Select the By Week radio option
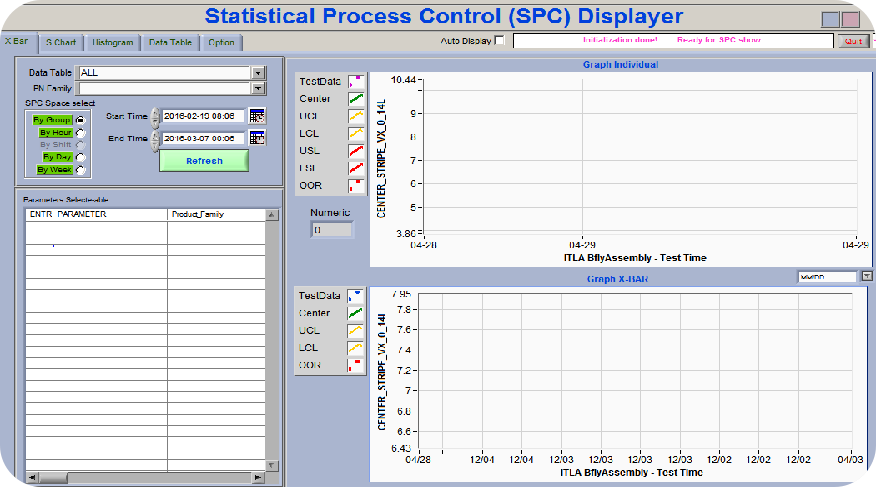Screen dimensions: 876x488 (81, 169)
